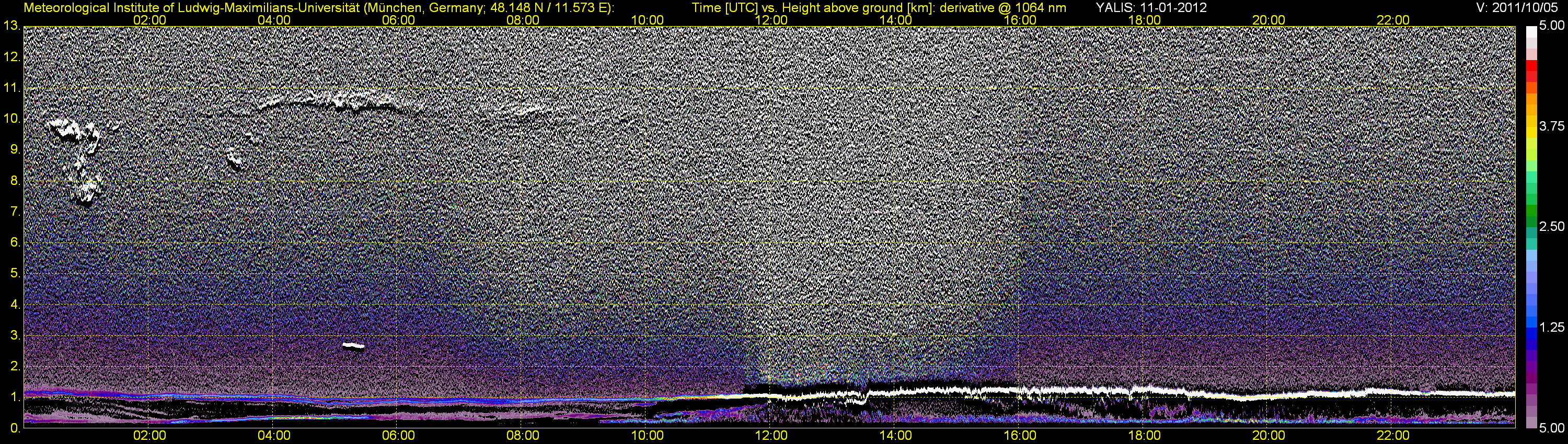
Task: Click the 06:00 label on the bottom time axis
Action: tap(398, 436)
